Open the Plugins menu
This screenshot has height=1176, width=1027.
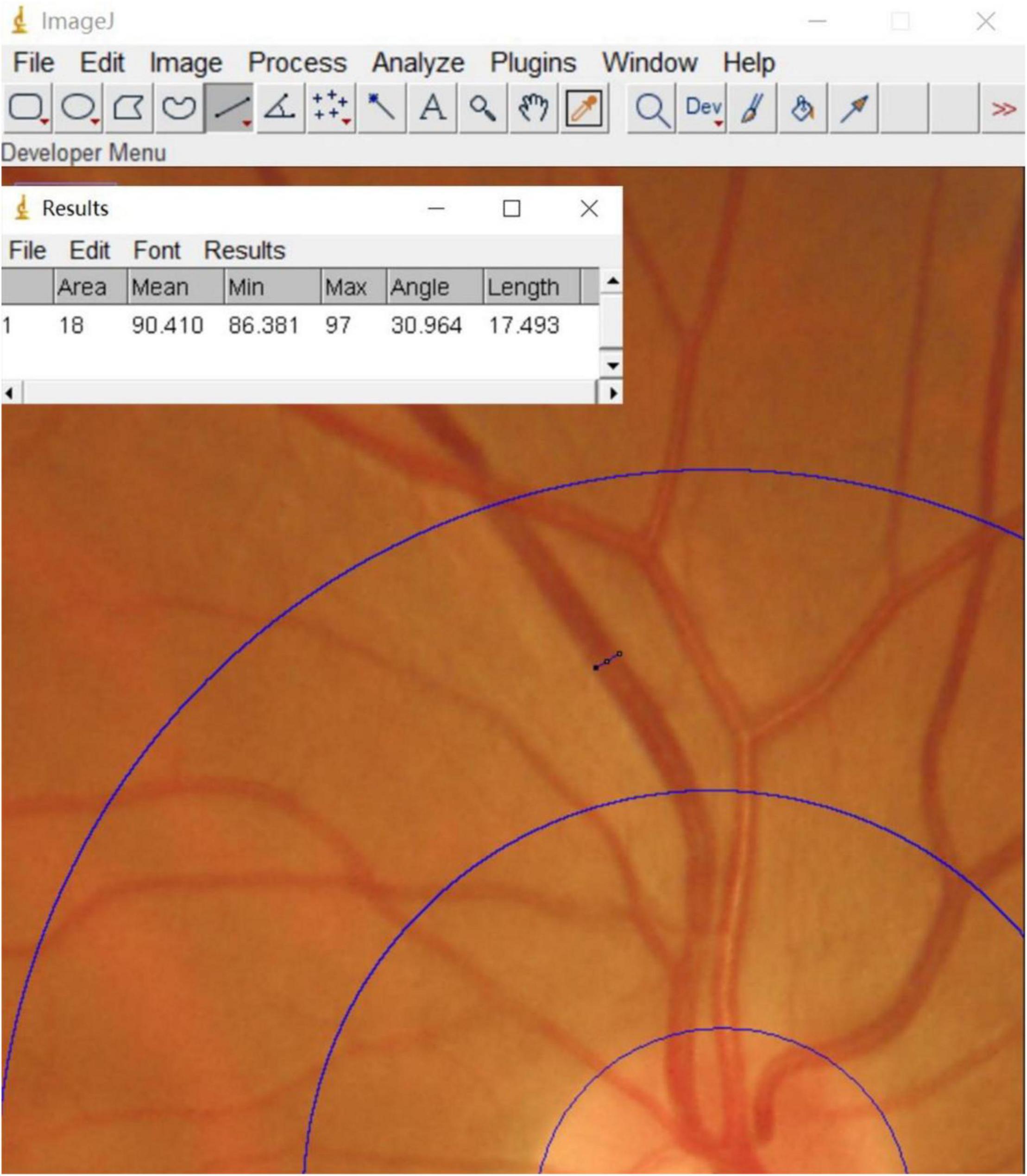point(533,63)
